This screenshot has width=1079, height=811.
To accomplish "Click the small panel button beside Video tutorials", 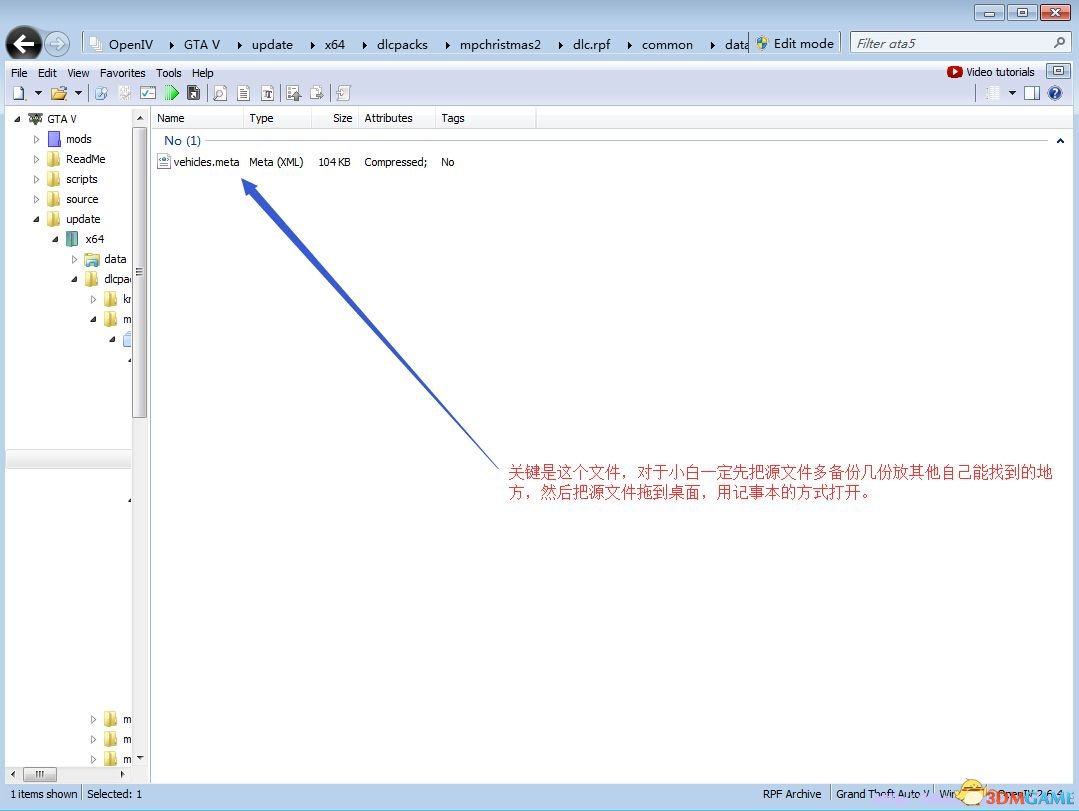I will (x=1058, y=71).
